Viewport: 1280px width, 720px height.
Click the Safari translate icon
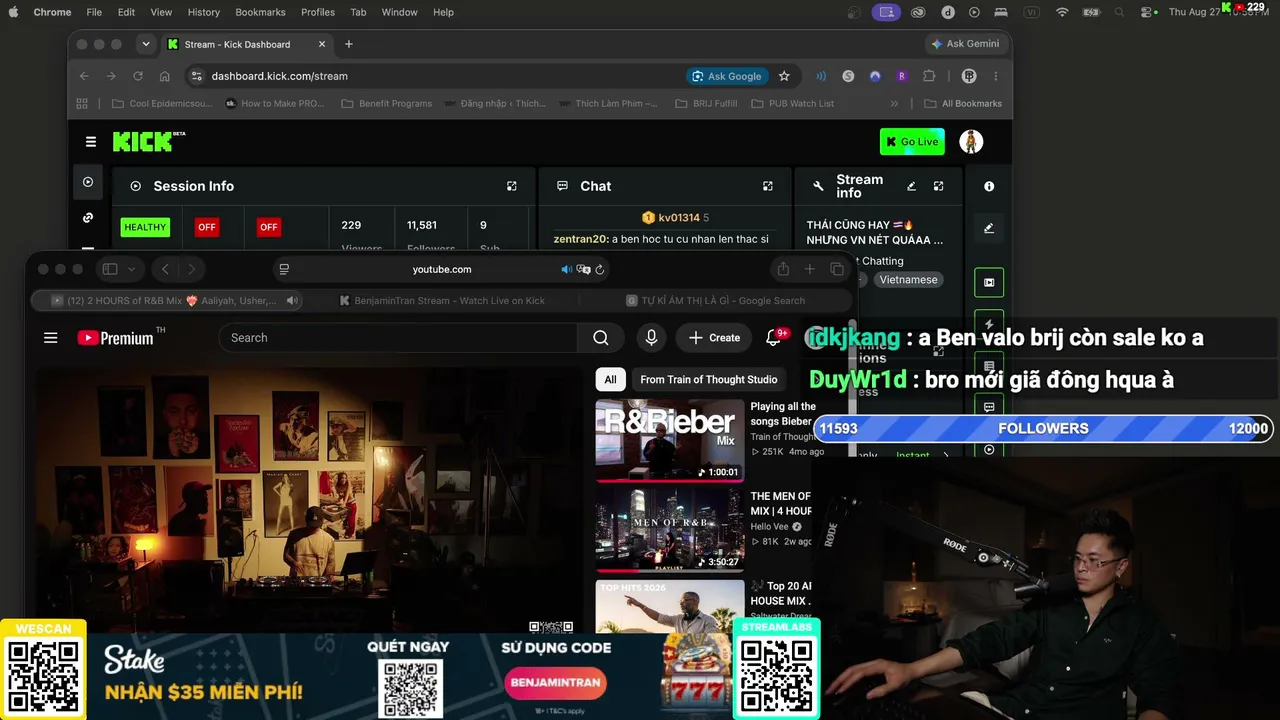584,269
